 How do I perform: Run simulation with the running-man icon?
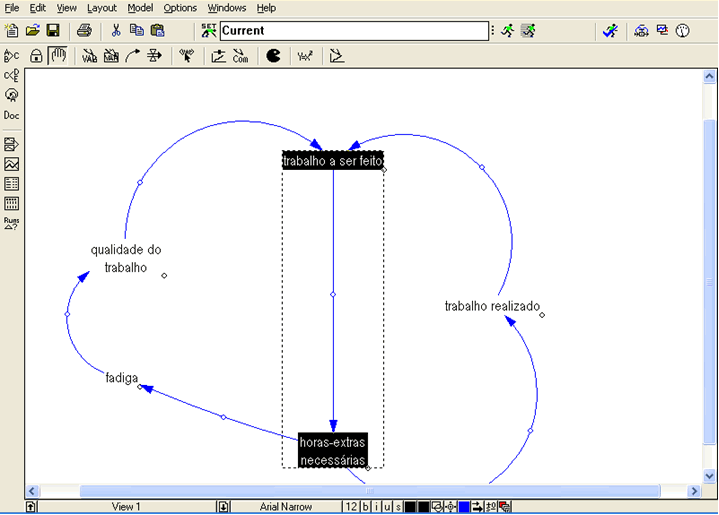508,31
